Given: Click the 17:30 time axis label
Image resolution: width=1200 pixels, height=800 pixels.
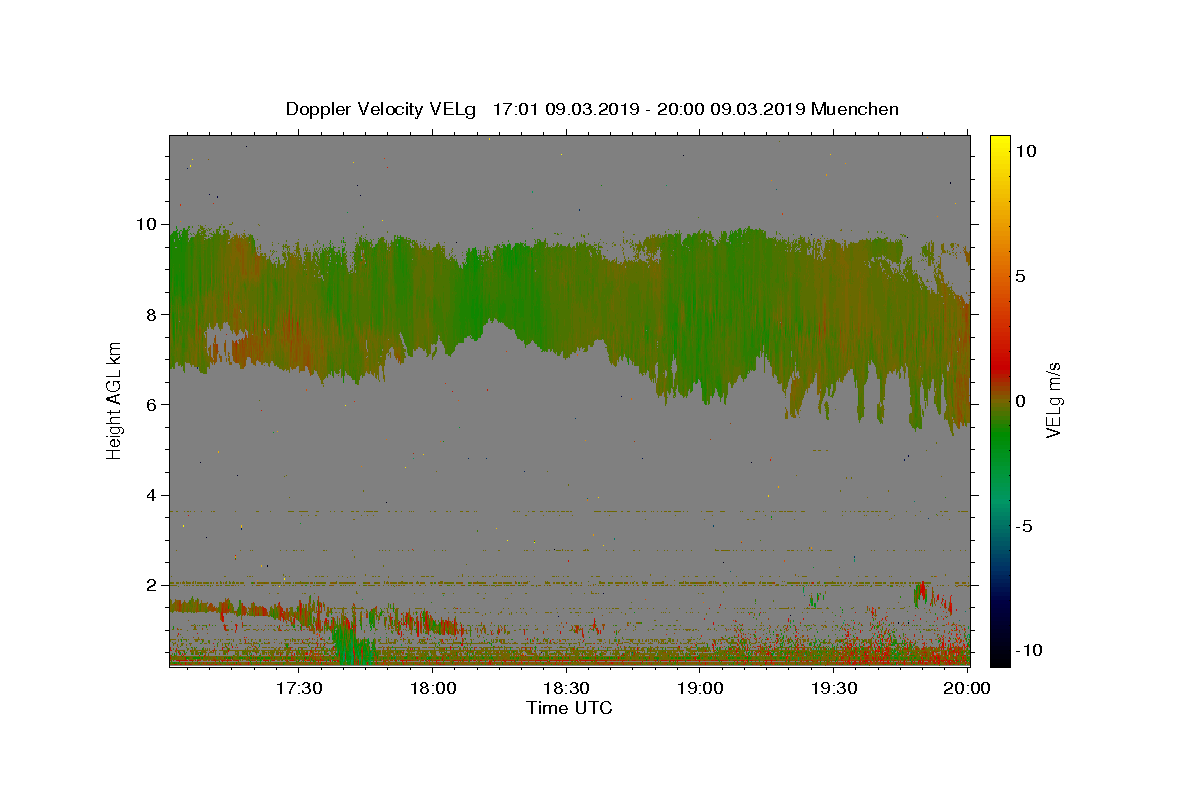Looking at the screenshot, I should [298, 688].
